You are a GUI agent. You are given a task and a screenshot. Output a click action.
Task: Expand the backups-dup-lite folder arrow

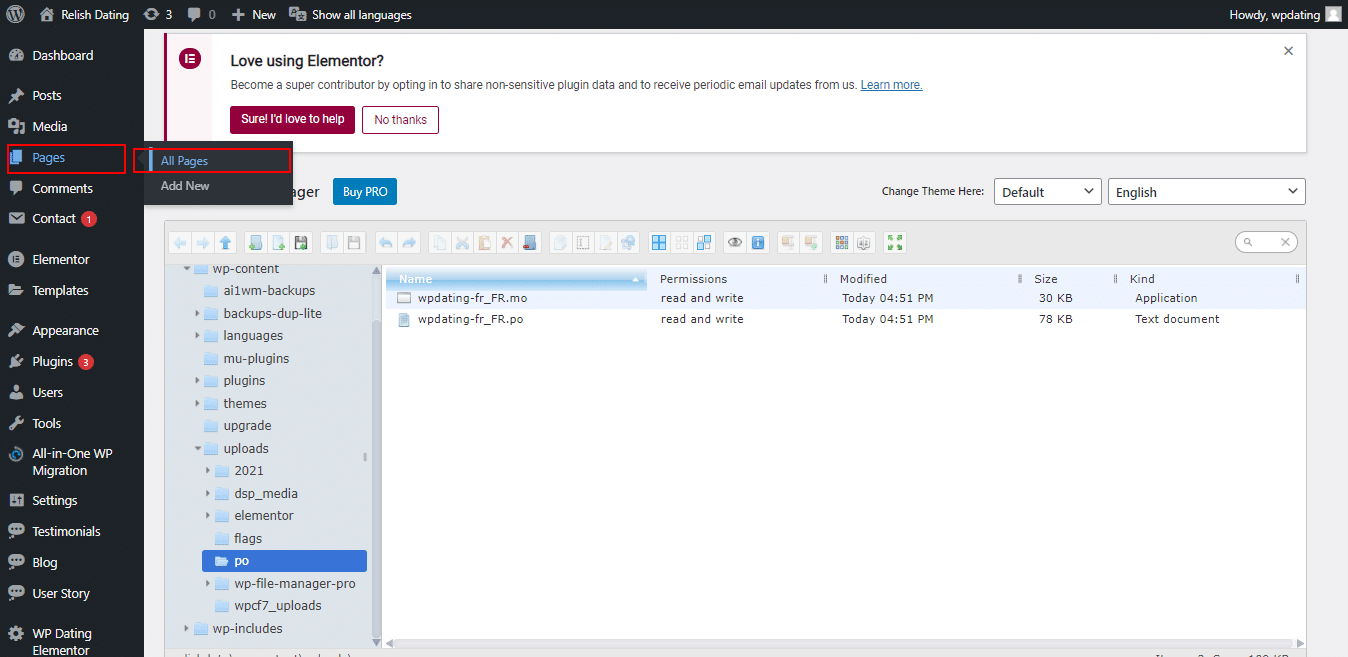tap(198, 314)
